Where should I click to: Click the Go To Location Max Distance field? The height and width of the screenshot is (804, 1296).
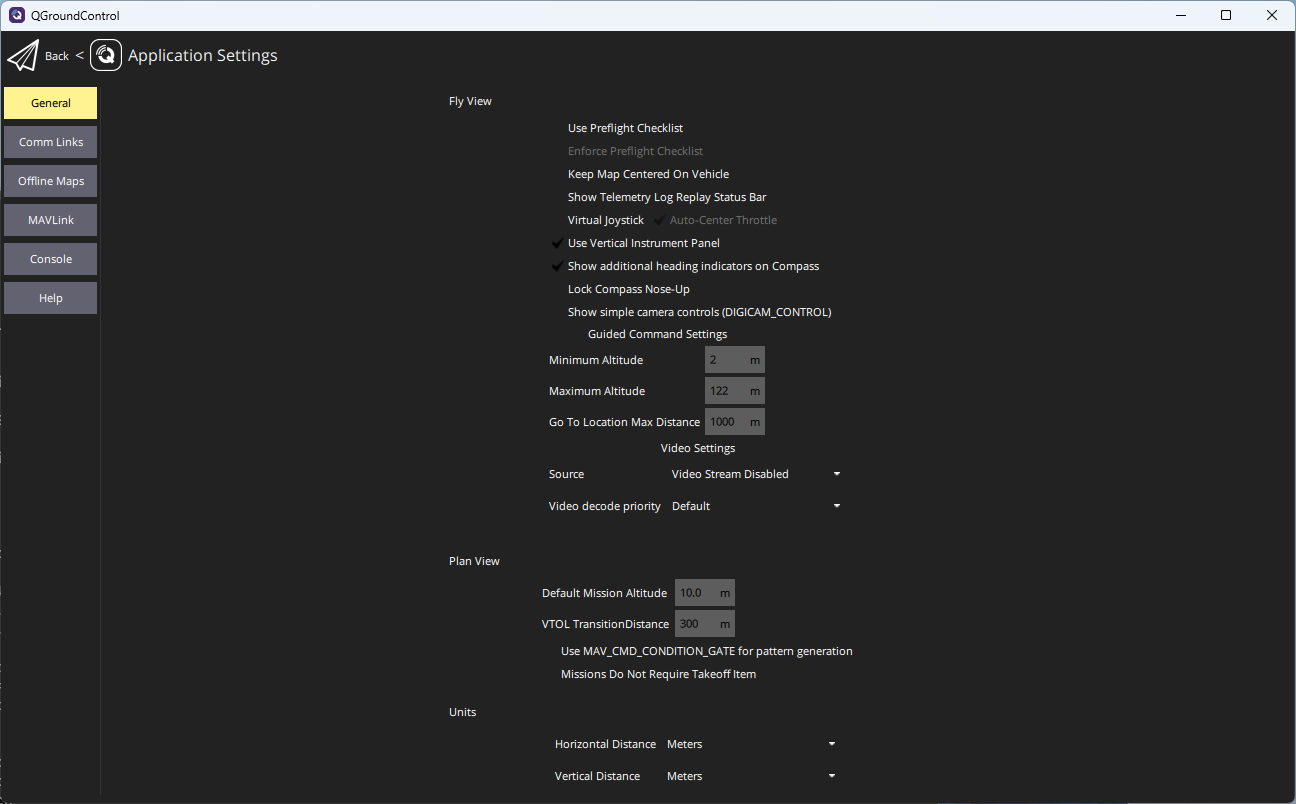point(735,422)
